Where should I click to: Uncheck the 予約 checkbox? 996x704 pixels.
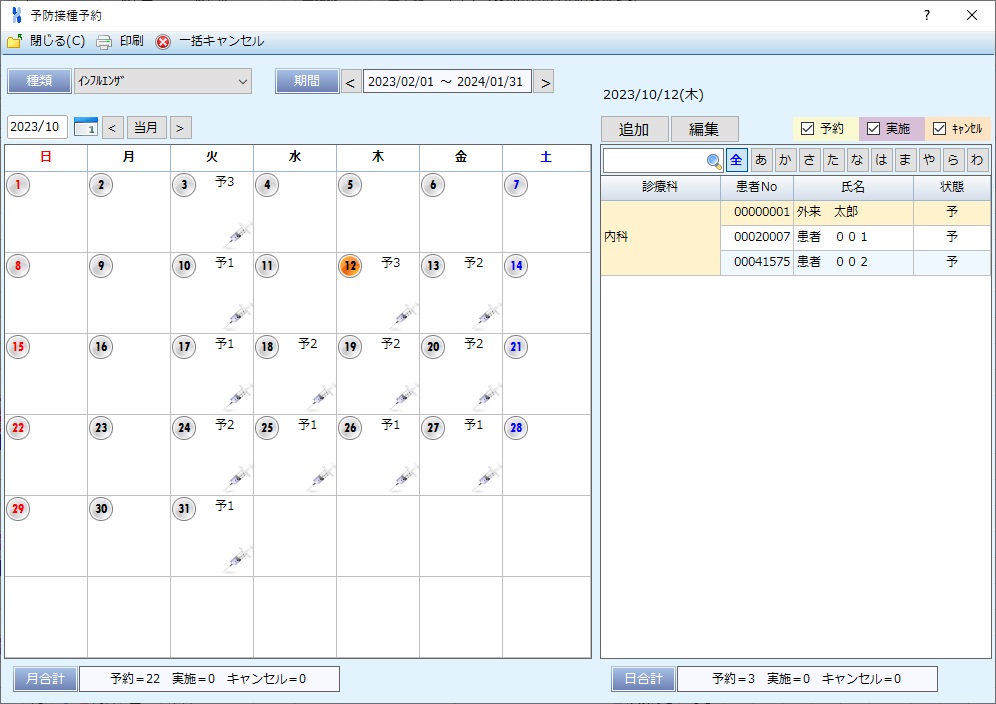808,128
